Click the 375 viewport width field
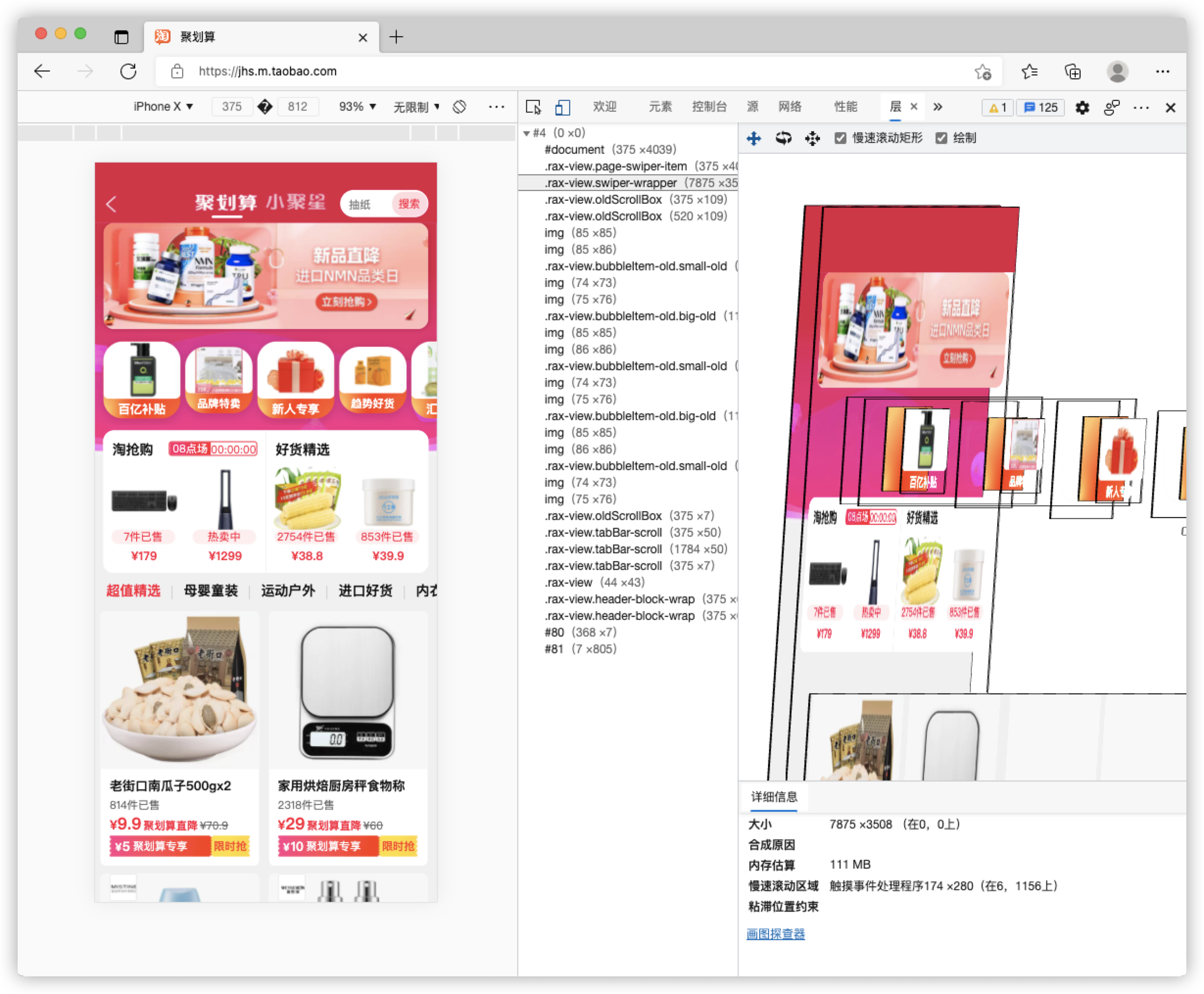Viewport: 1204px width, 994px height. coord(231,107)
